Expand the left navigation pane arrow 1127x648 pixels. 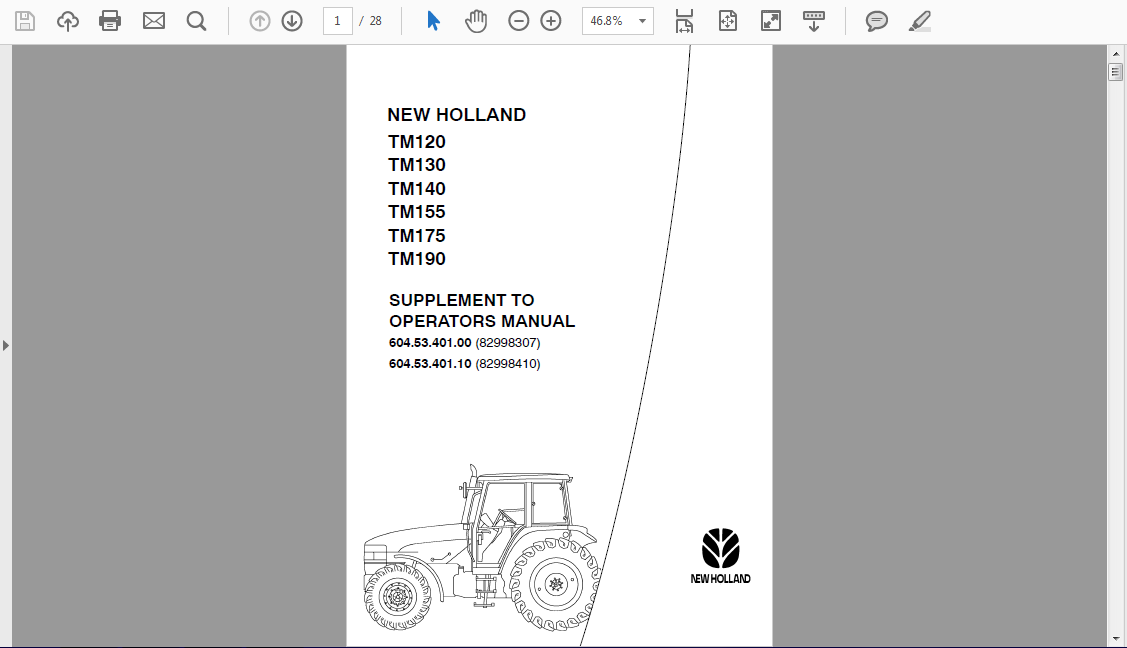point(6,346)
